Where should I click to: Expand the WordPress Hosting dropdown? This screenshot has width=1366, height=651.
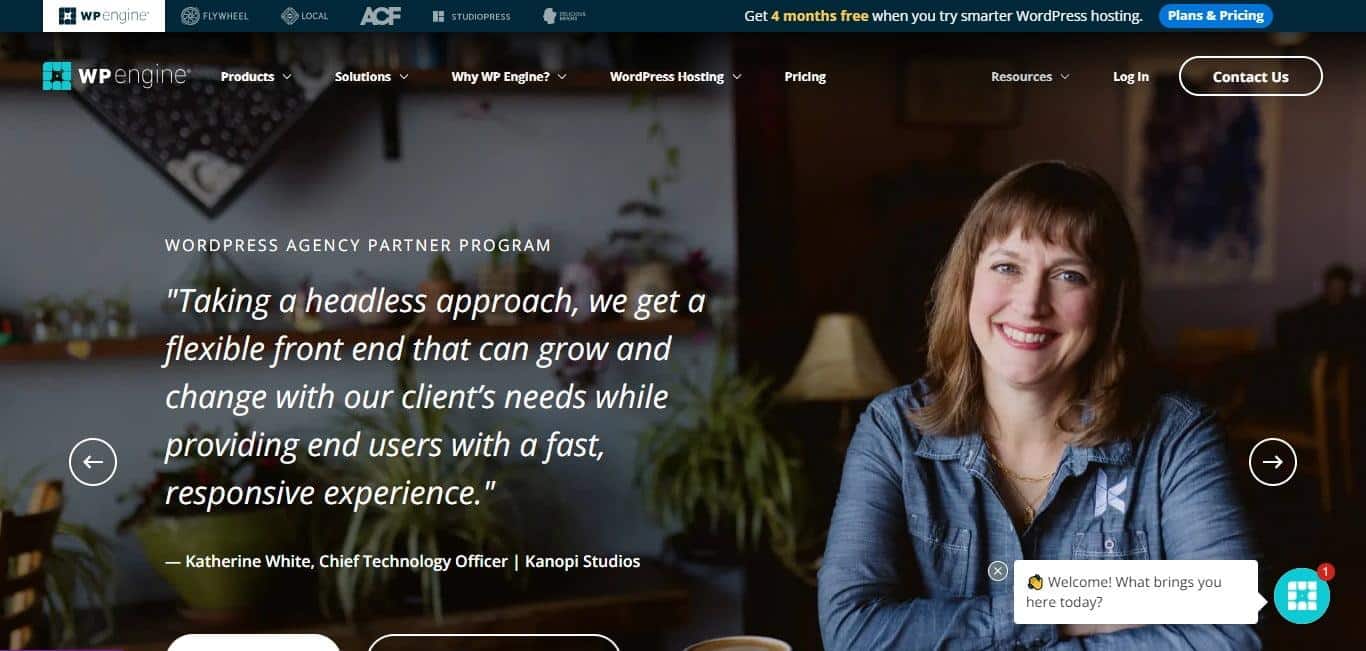tap(676, 77)
